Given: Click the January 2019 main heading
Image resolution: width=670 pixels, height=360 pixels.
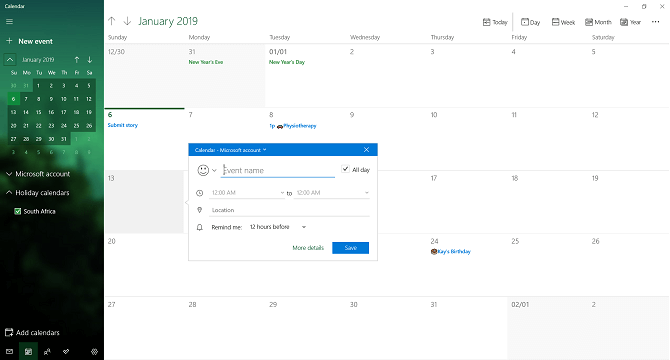Looking at the screenshot, I should point(168,21).
